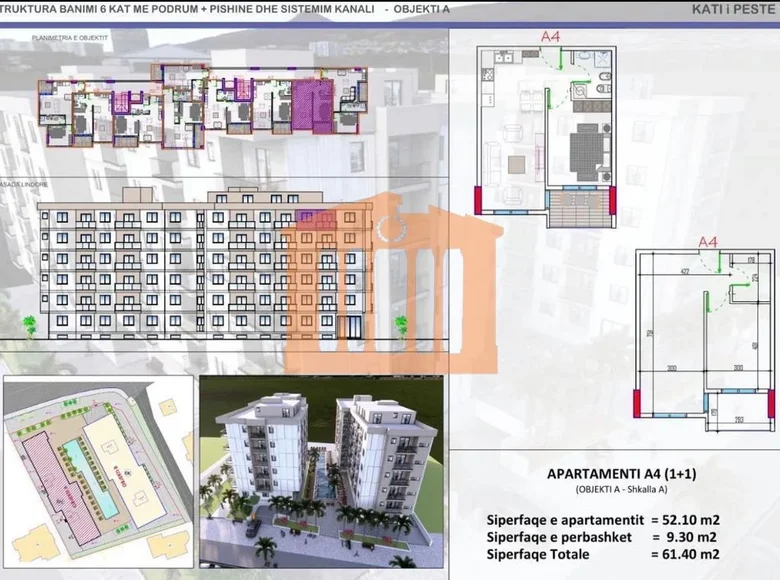Click the square coffee table in living room
The width and height of the screenshot is (780, 580).
coord(516,165)
